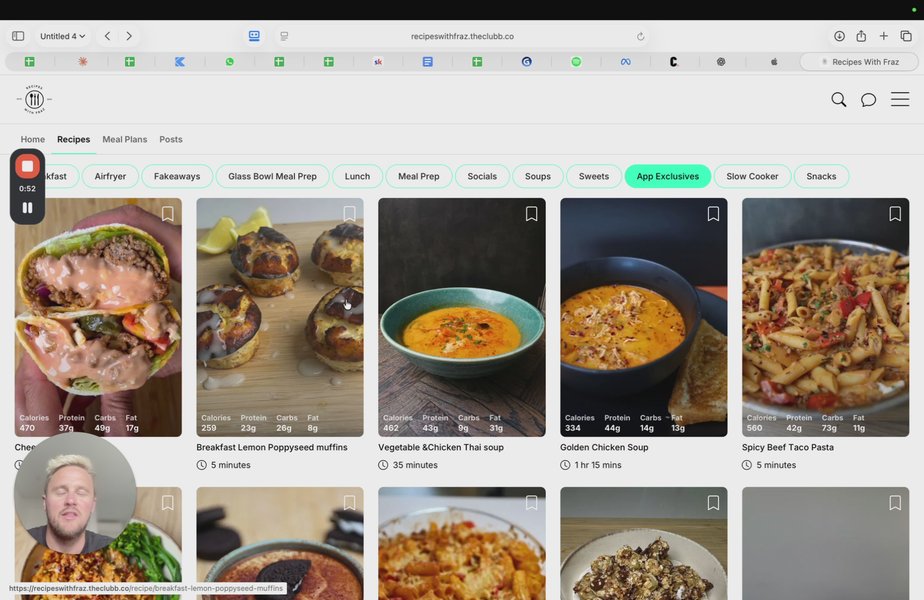Screen dimensions: 924x600
Task: Open the chat messages bubble icon
Action: [x=868, y=100]
